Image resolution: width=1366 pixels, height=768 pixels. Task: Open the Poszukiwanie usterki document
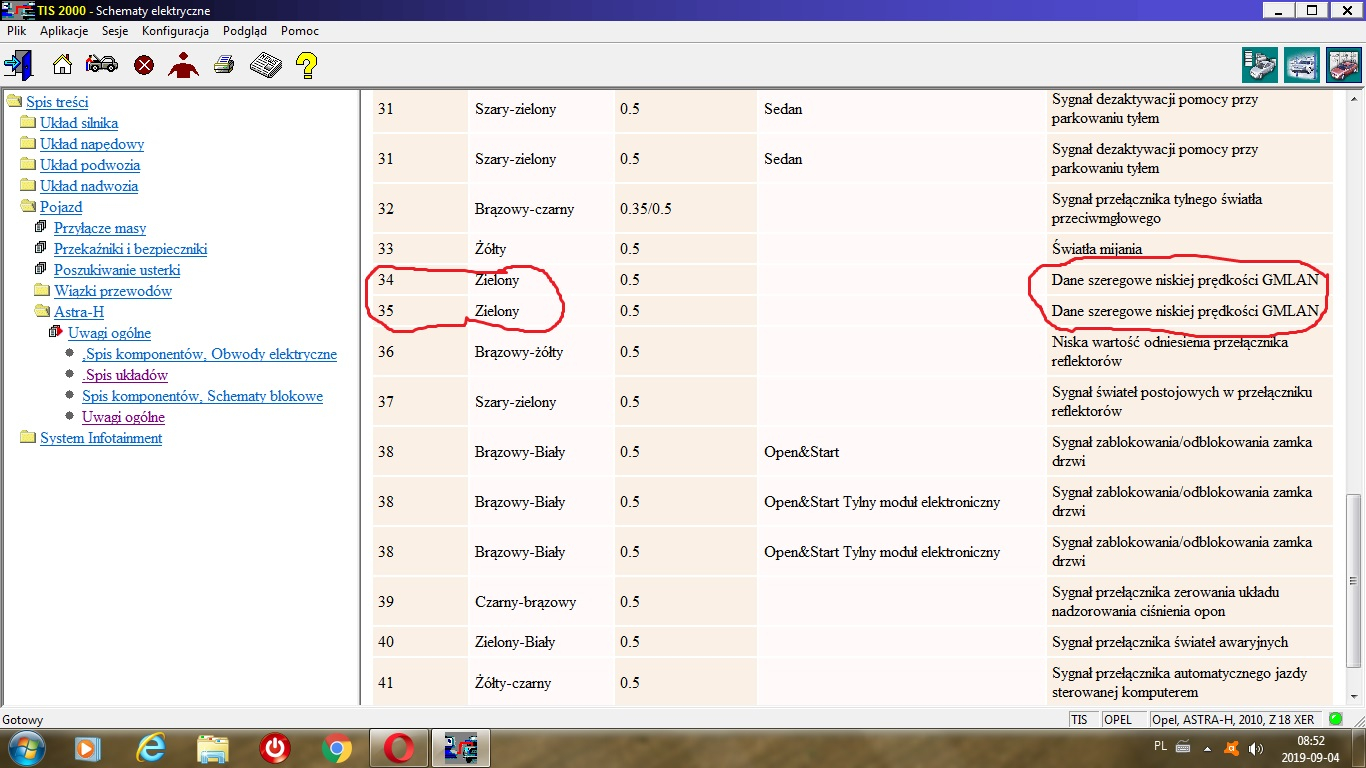click(117, 270)
